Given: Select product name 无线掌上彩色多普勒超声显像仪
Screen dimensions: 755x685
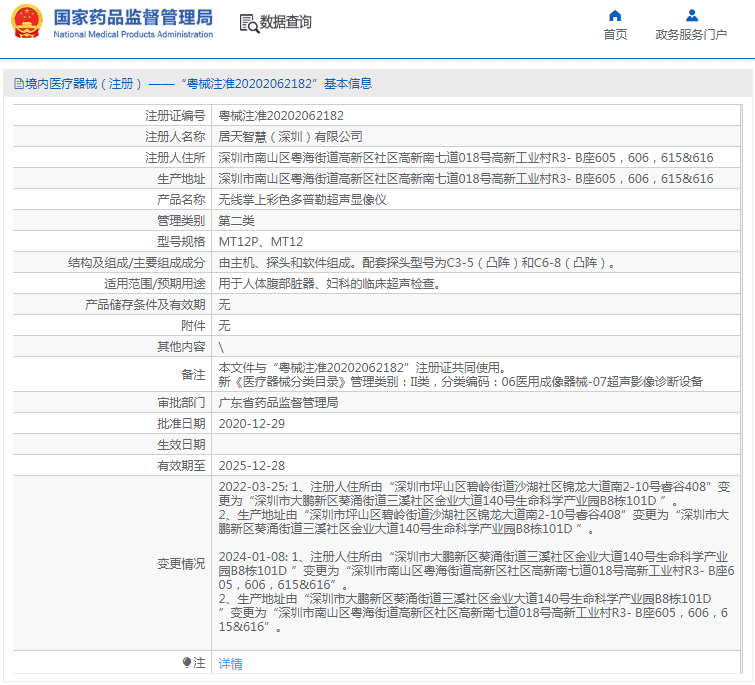Looking at the screenshot, I should pyautogui.click(x=302, y=200).
